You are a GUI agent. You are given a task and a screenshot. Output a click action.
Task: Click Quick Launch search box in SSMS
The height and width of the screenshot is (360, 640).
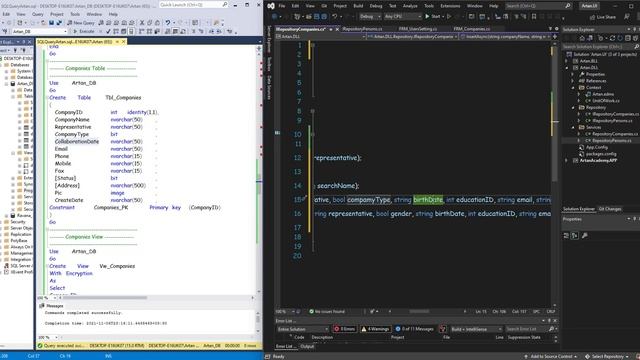click(x=193, y=4)
